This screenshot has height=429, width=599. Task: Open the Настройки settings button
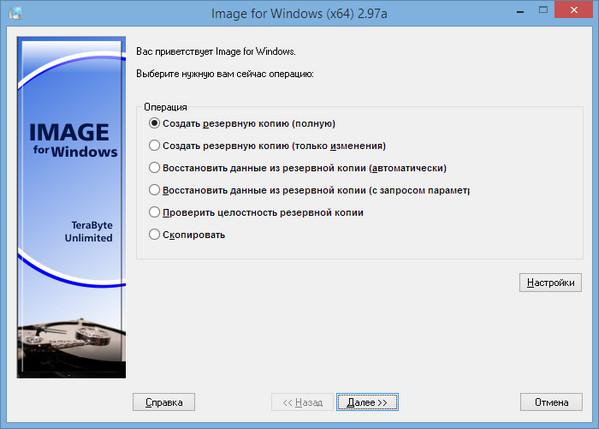pos(550,282)
